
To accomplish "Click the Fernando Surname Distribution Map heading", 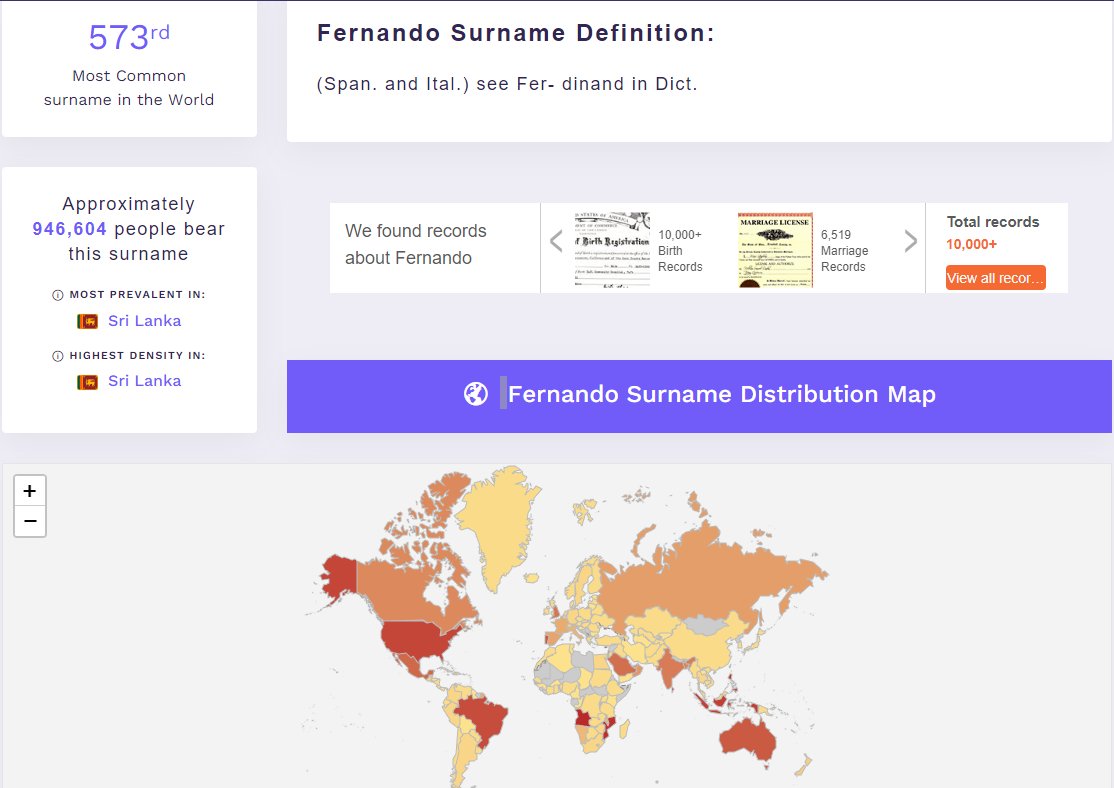I will (722, 394).
